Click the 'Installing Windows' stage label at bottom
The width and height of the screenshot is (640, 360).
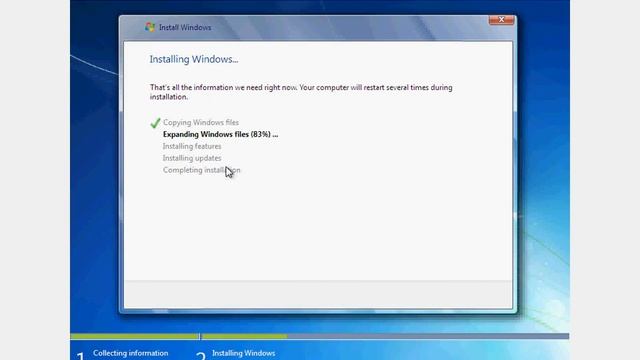(244, 353)
